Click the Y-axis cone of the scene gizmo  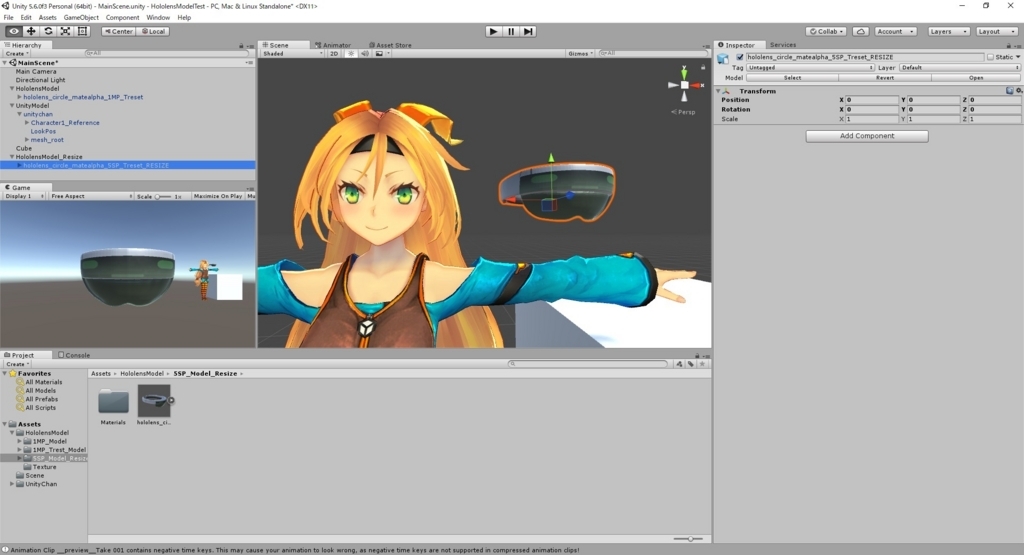(684, 72)
